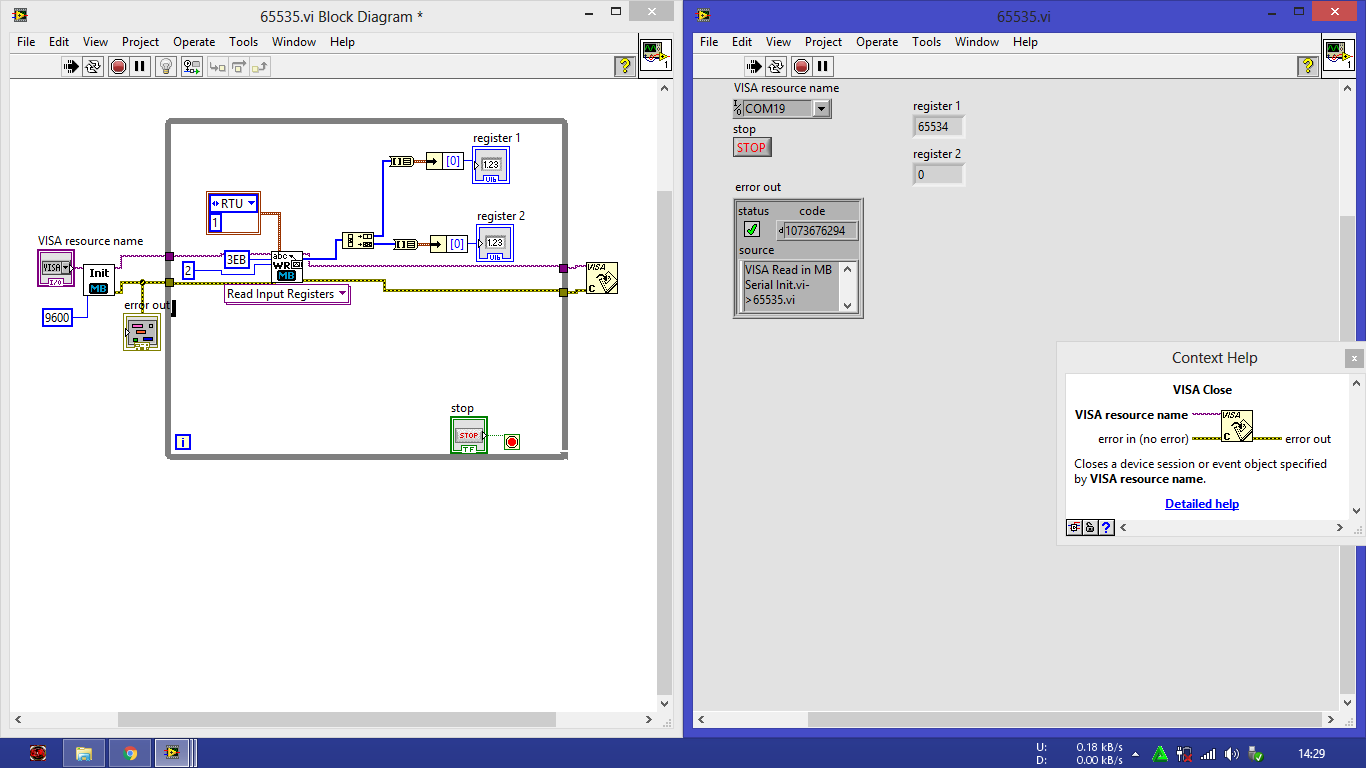Select the VISA resource name terminal

pyautogui.click(x=56, y=269)
